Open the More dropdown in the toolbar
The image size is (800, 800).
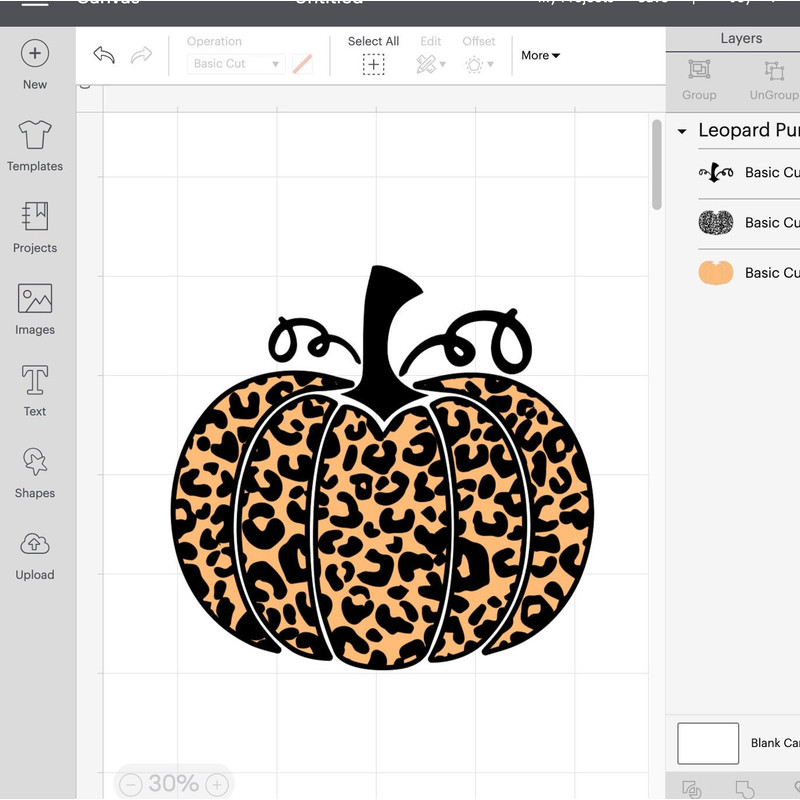[x=539, y=55]
